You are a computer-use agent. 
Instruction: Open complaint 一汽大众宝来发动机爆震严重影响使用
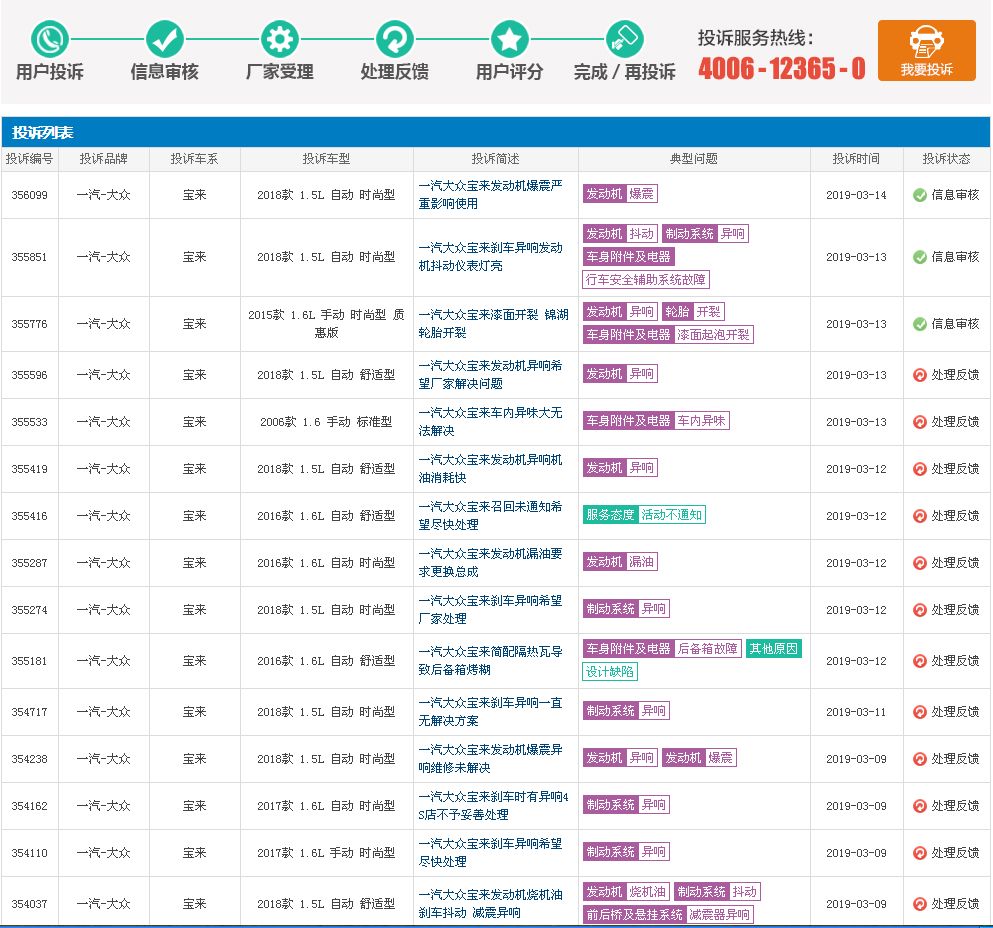[x=490, y=195]
